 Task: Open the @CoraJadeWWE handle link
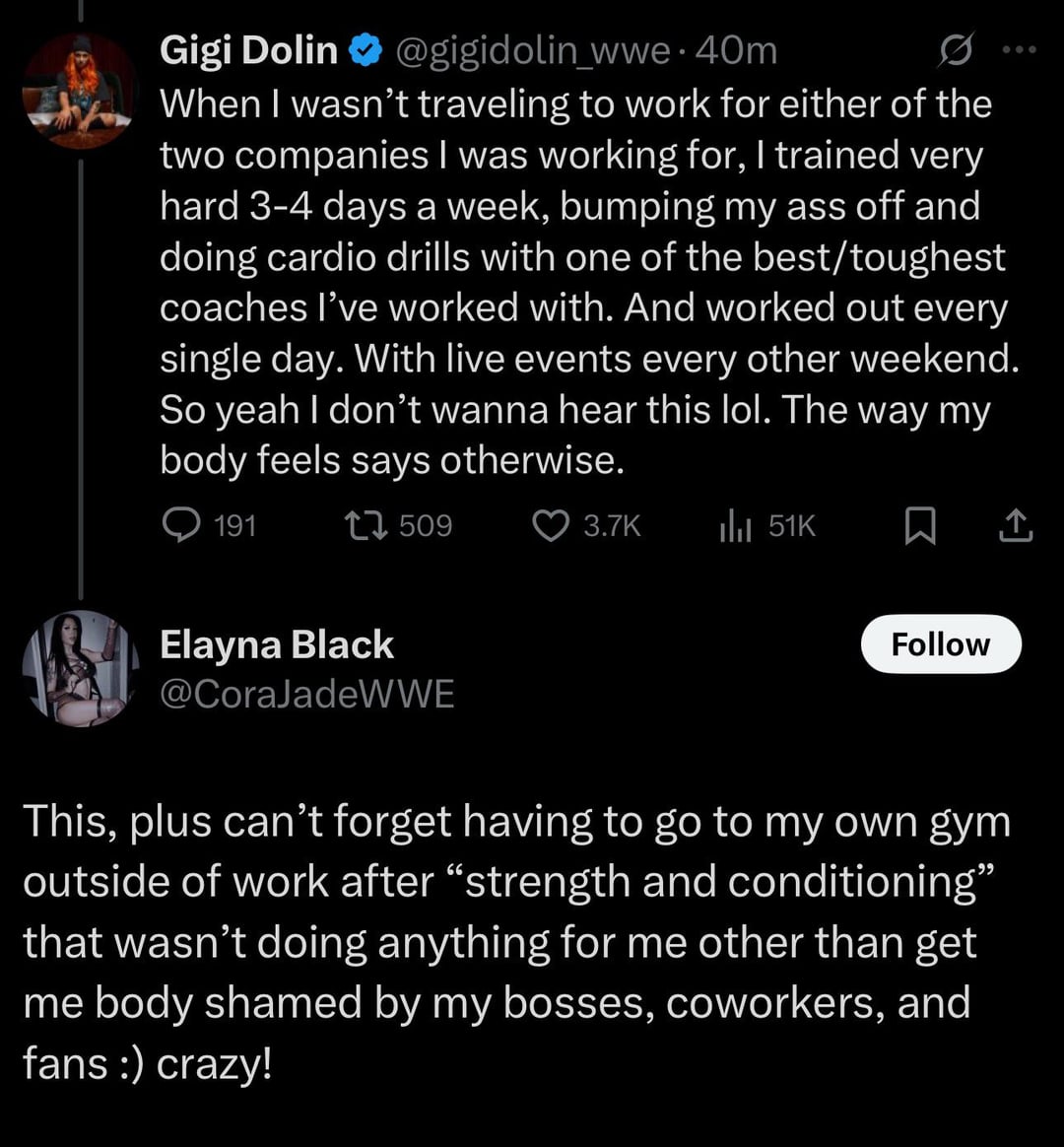point(307,694)
